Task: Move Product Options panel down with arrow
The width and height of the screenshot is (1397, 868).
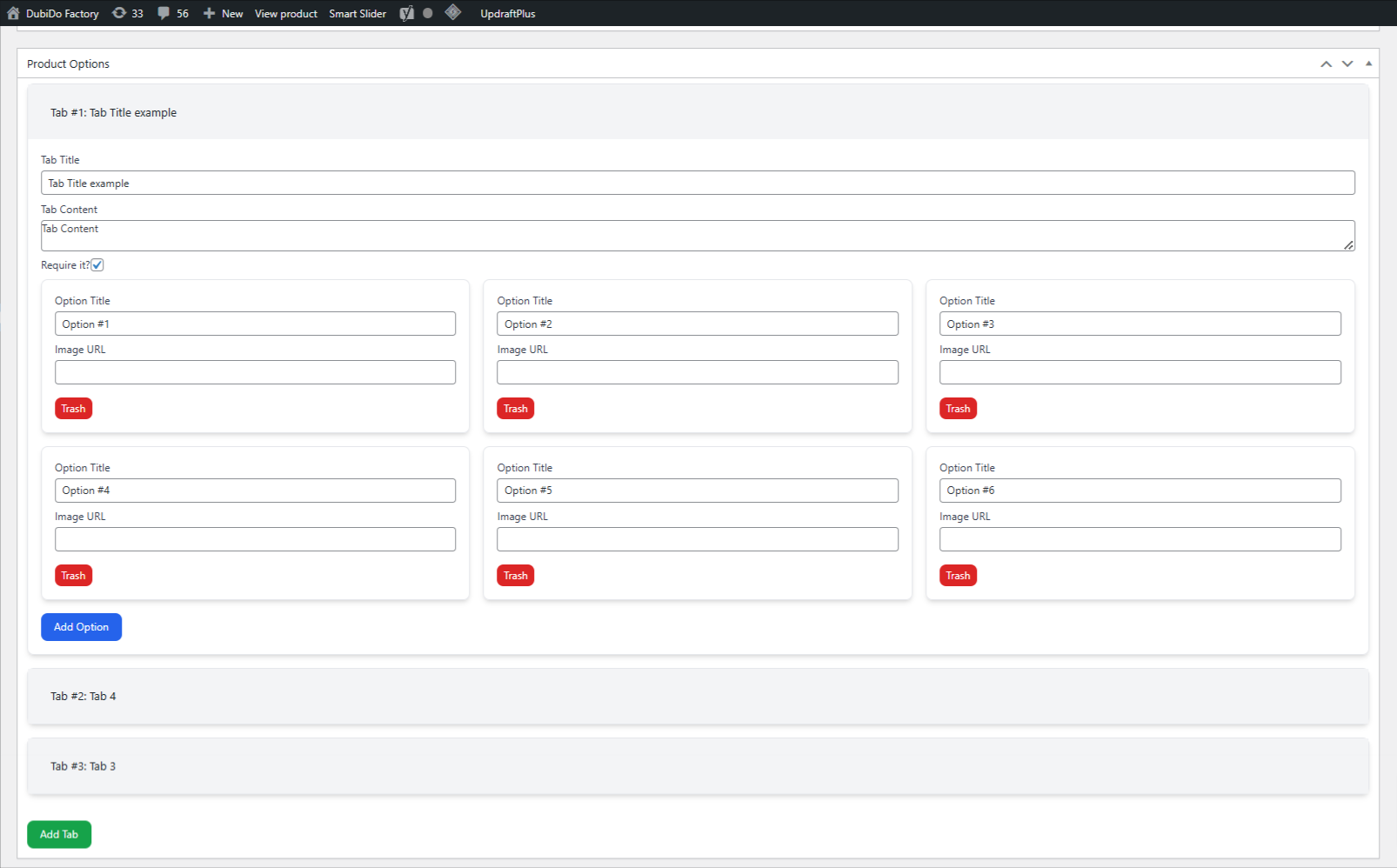Action: pos(1347,63)
